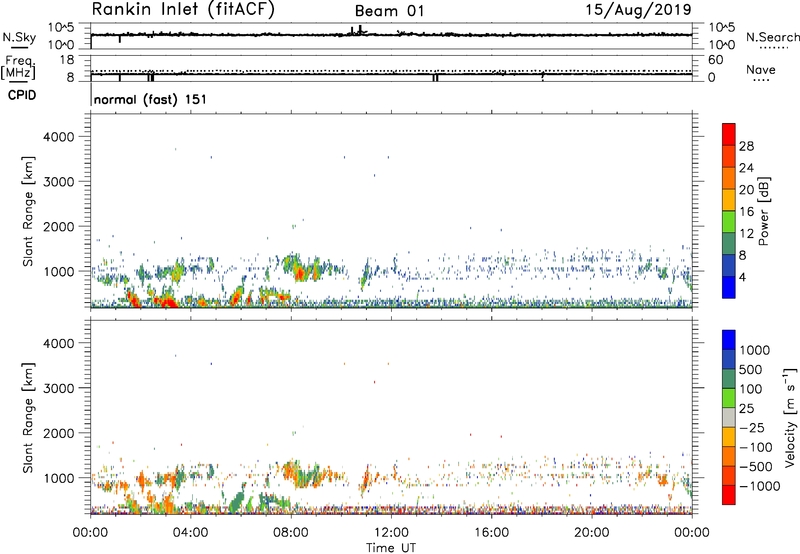Click the 'normal (fast) 151' mode text
Image resolution: width=800 pixels, height=554 pixels.
pyautogui.click(x=151, y=99)
